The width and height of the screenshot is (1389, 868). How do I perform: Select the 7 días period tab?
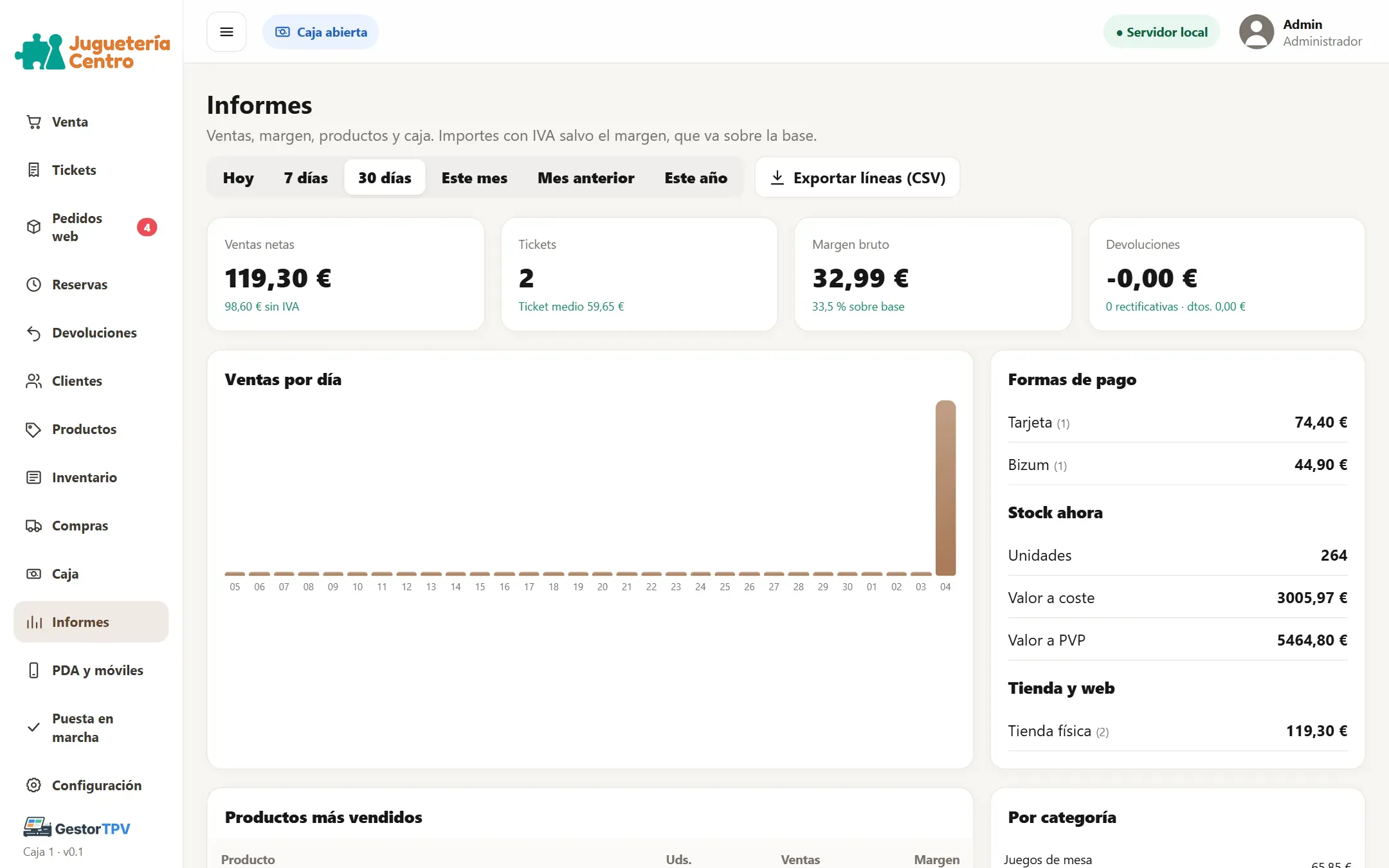pyautogui.click(x=305, y=177)
